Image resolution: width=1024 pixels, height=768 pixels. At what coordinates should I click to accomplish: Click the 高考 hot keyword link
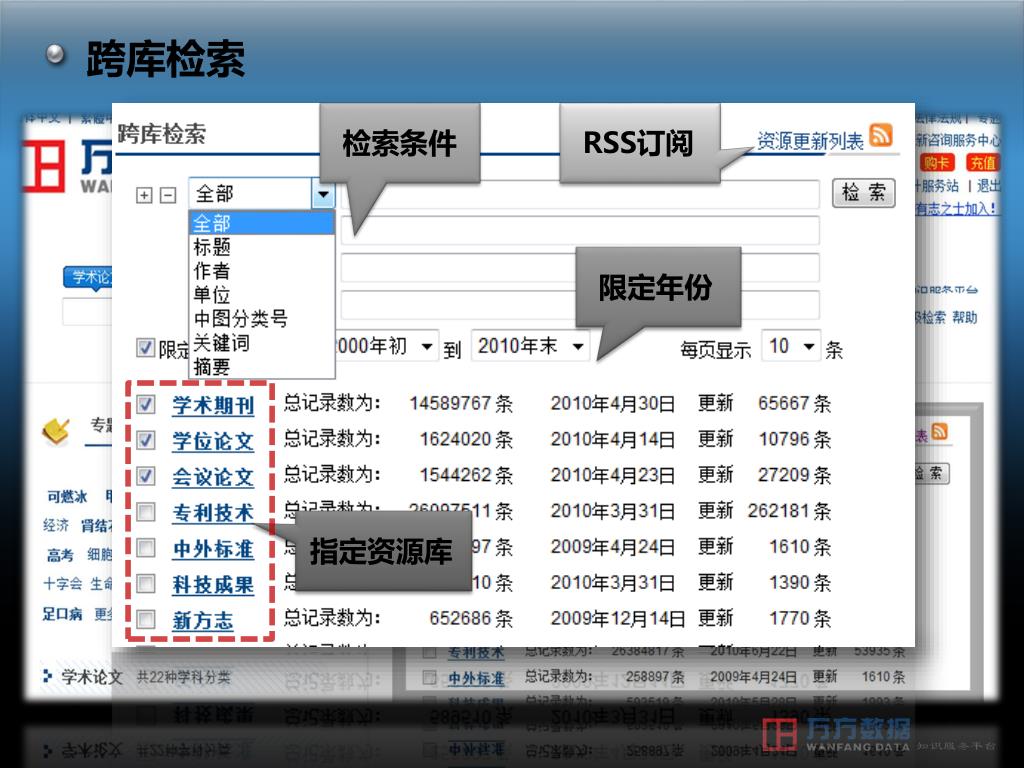pyautogui.click(x=60, y=555)
